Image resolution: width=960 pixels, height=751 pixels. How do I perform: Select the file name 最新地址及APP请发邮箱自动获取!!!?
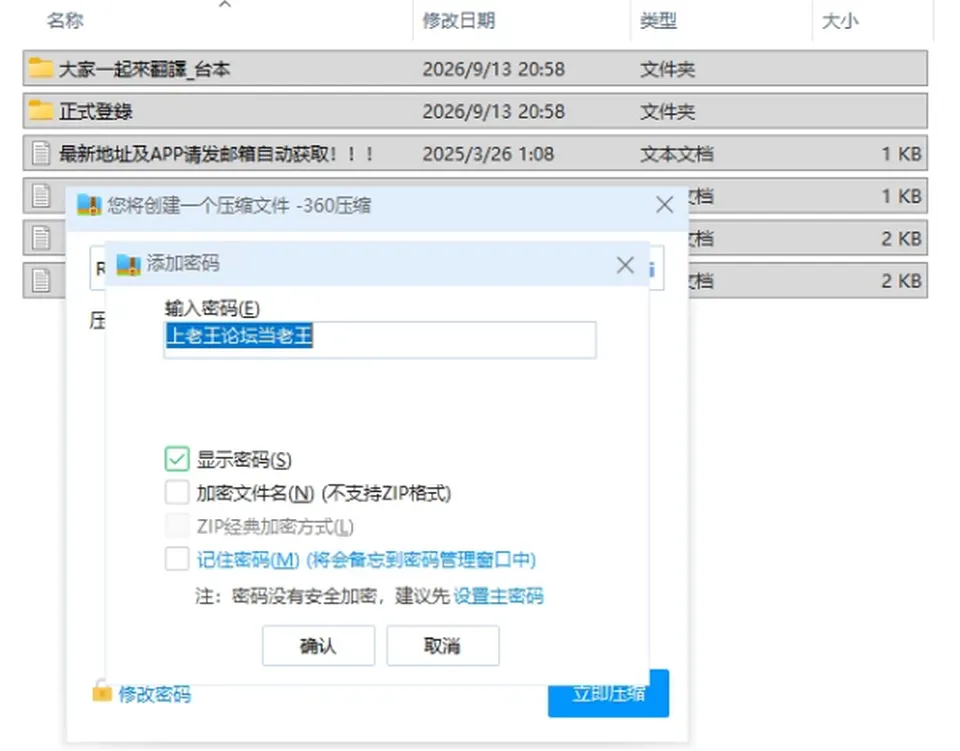[x=216, y=154]
